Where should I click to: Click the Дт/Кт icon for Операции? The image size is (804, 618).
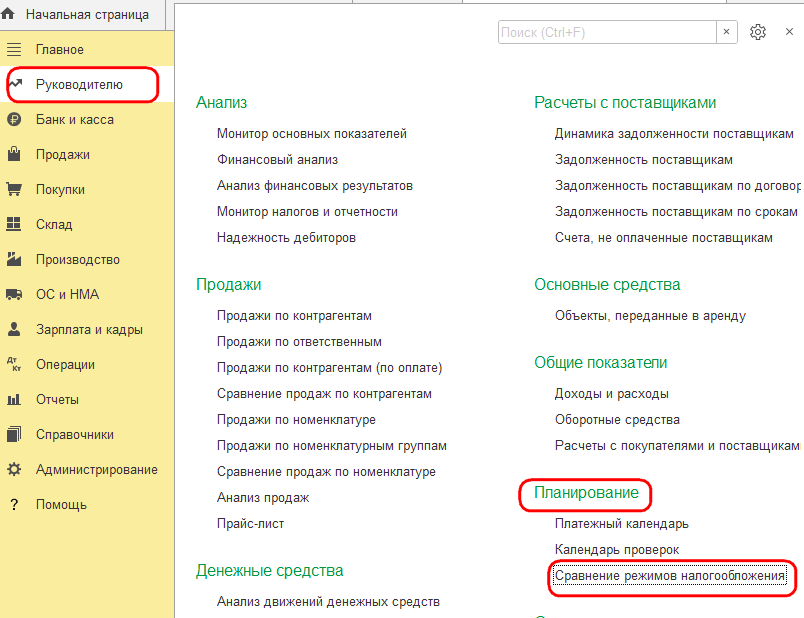(14, 364)
